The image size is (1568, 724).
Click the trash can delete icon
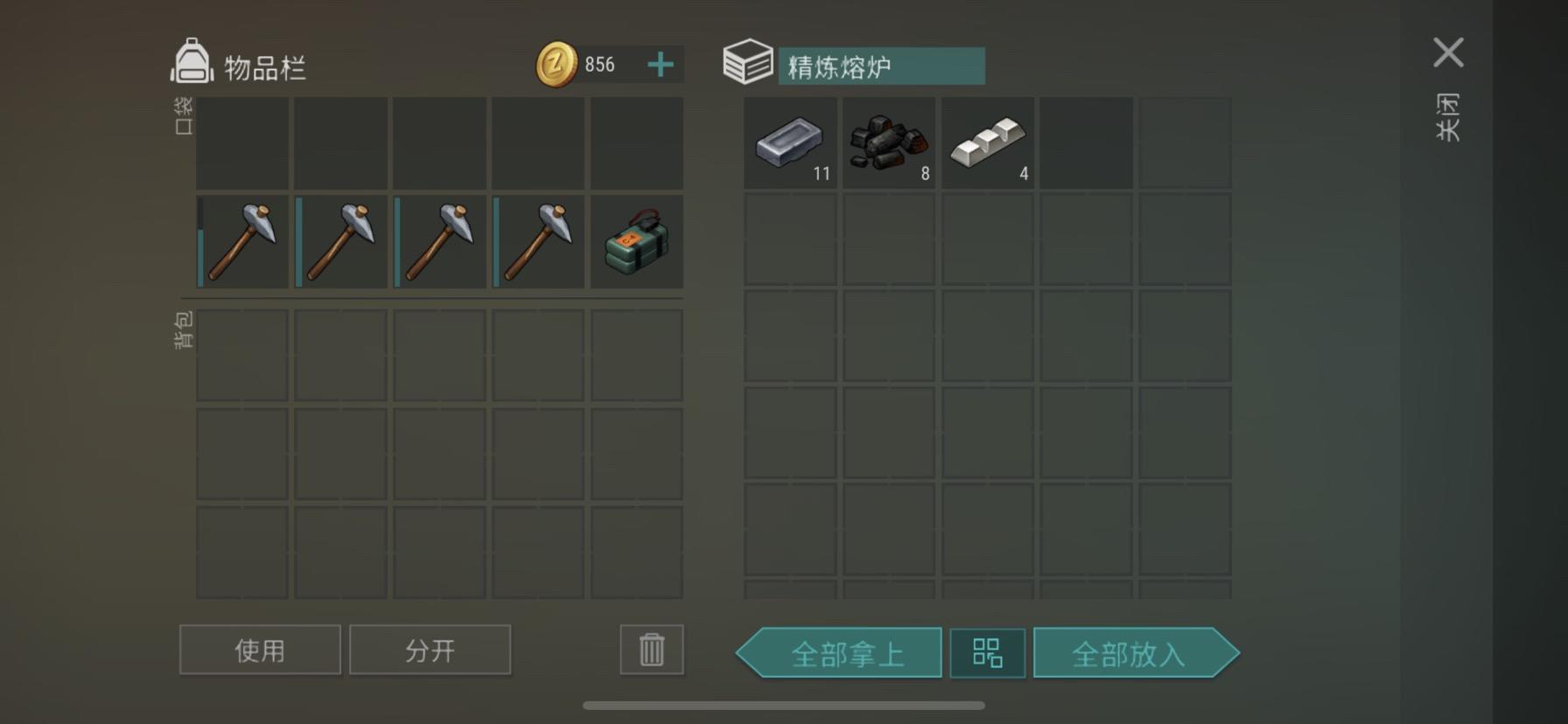point(652,650)
